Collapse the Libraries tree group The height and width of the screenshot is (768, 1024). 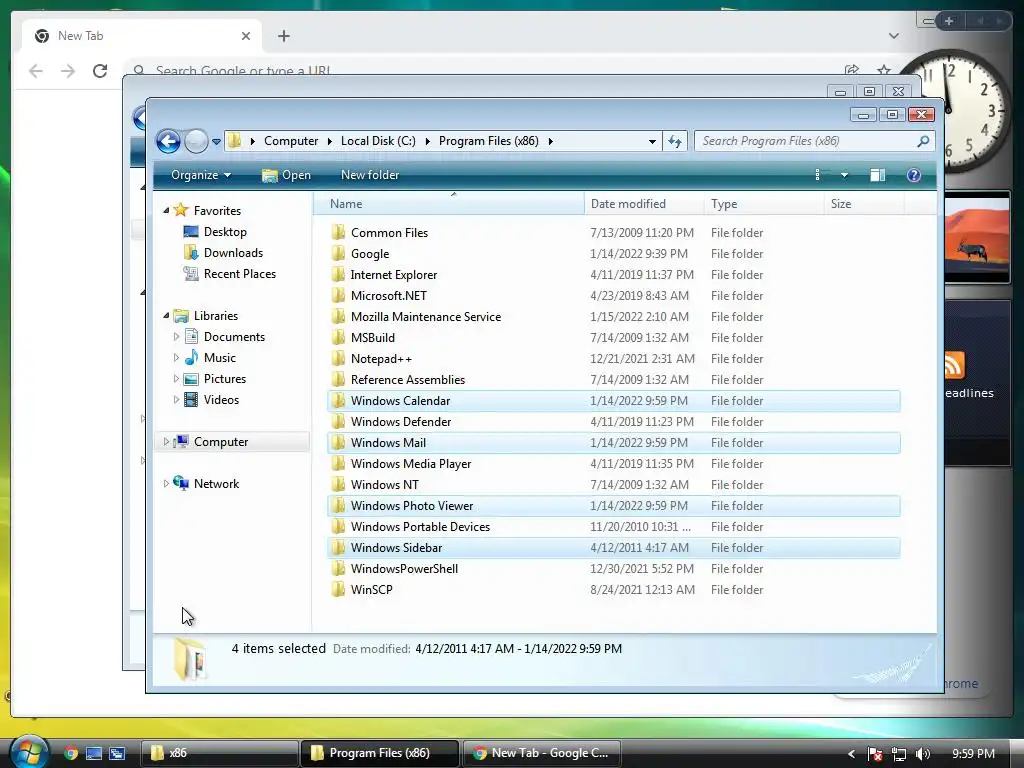(166, 315)
